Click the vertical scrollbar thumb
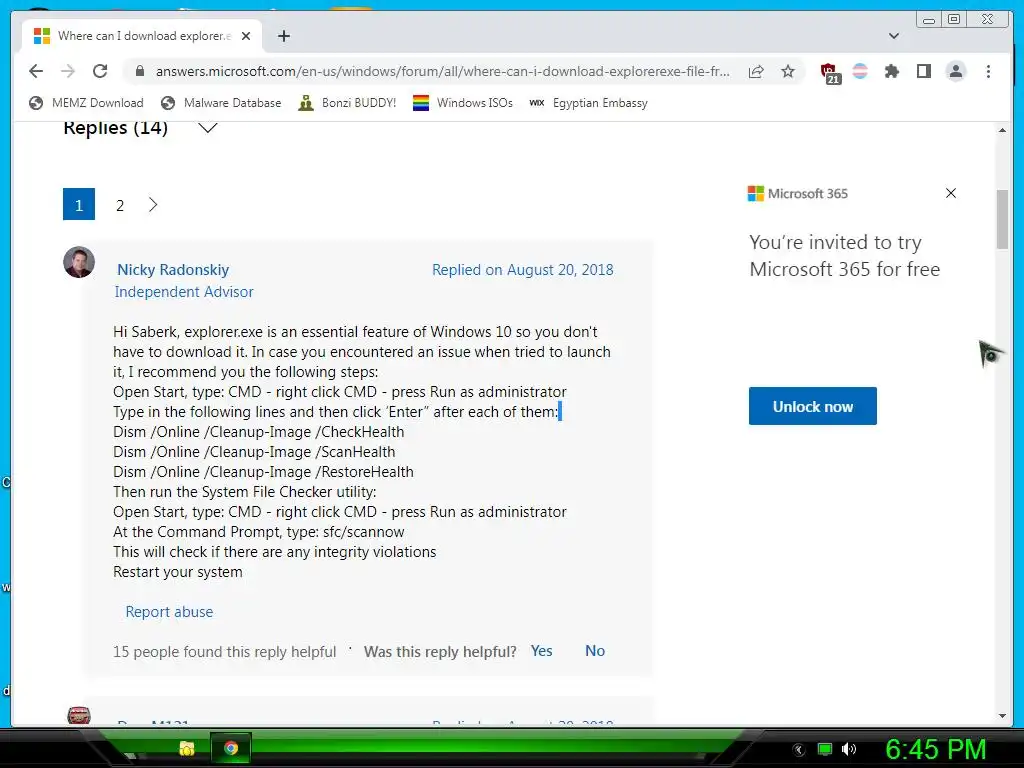1024x768 pixels. click(1002, 219)
